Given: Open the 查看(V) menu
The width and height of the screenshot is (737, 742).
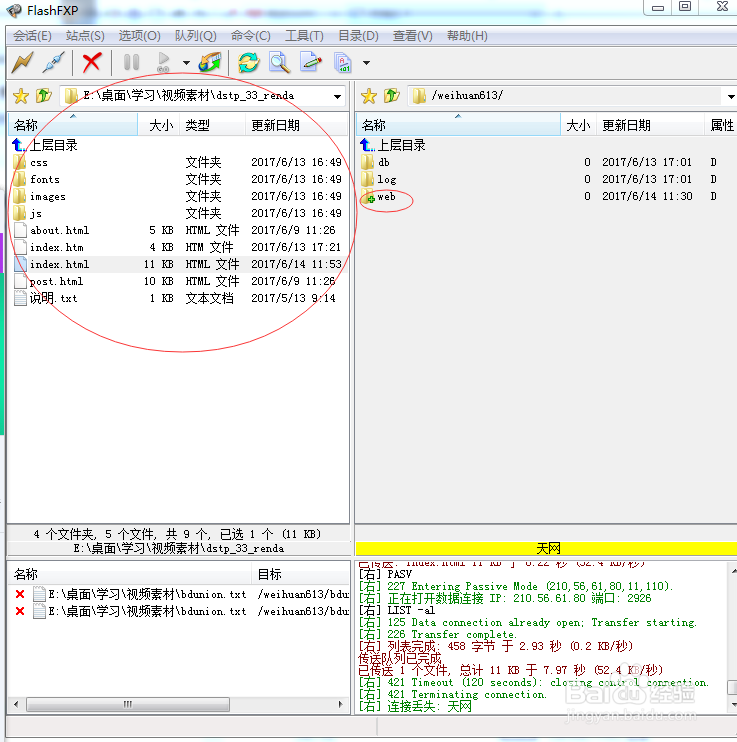Looking at the screenshot, I should [x=412, y=36].
